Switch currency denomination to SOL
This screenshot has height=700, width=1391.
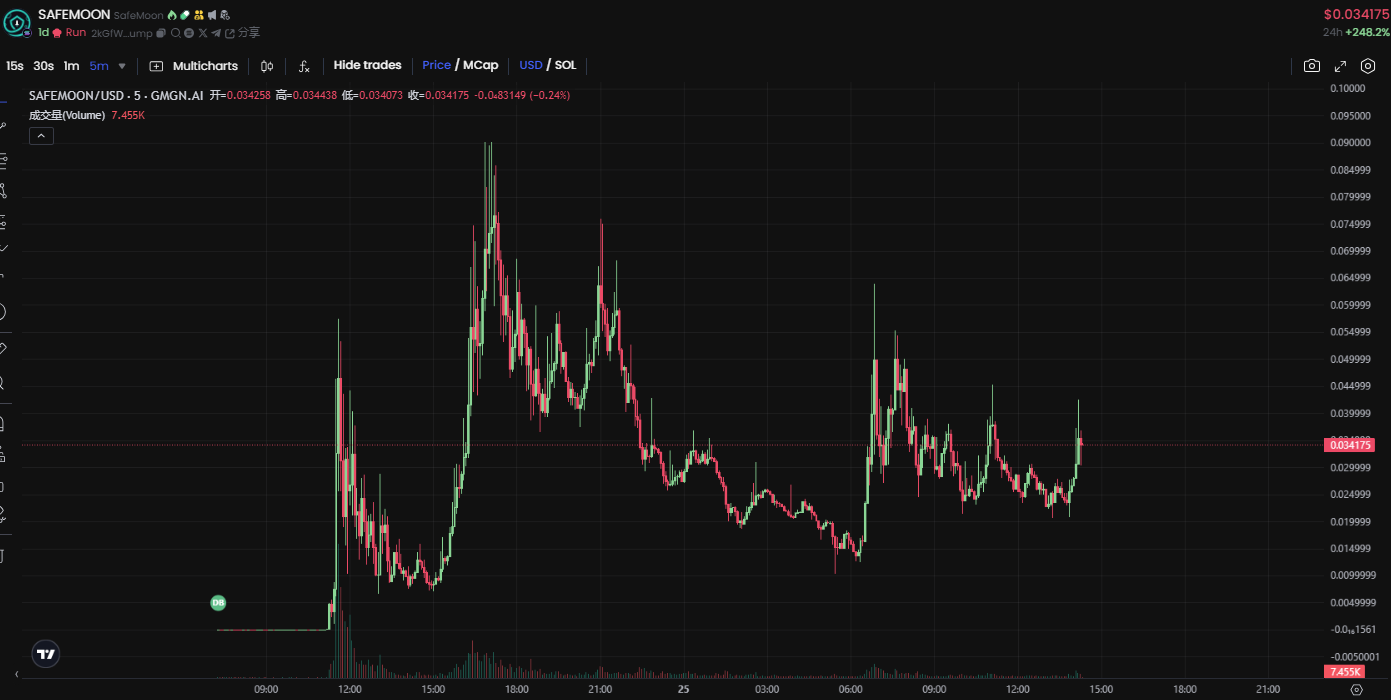(x=565, y=65)
